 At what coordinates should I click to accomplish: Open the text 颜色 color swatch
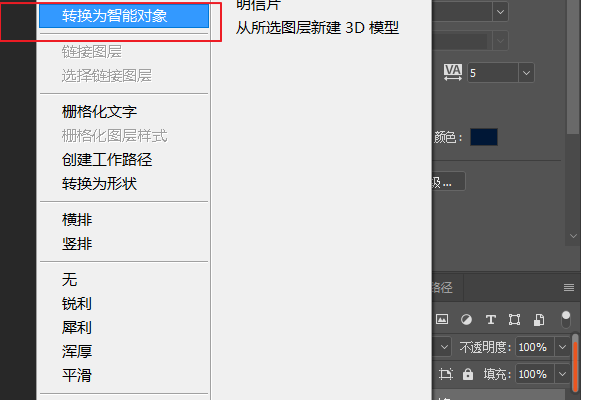point(484,137)
